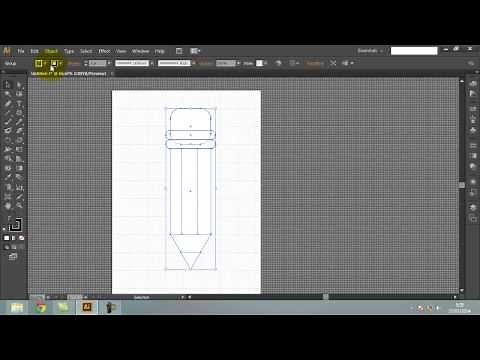
Task: Select the Gradient tool
Action: pyautogui.click(x=19, y=168)
